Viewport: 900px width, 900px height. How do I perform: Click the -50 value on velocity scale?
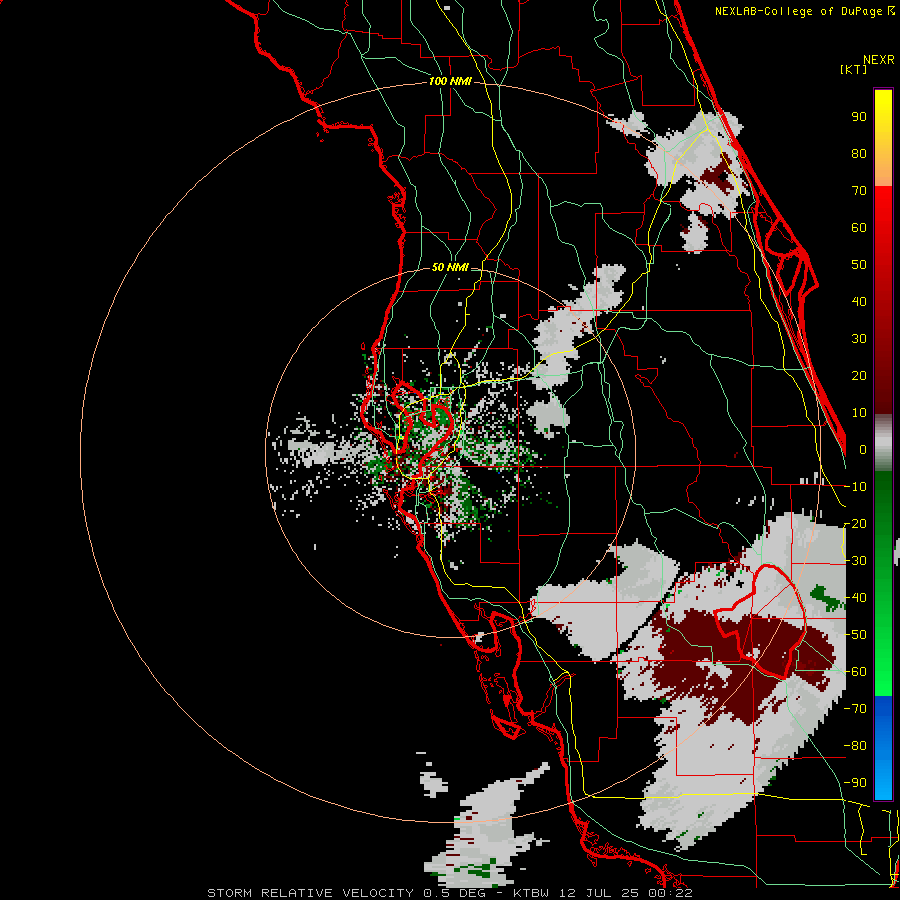[x=855, y=635]
